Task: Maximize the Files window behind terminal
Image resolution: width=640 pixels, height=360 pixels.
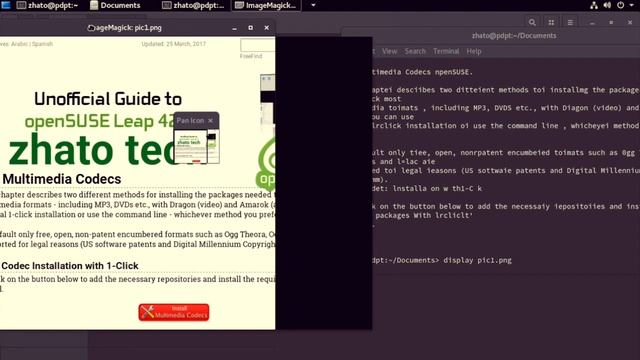Action: coord(611,22)
